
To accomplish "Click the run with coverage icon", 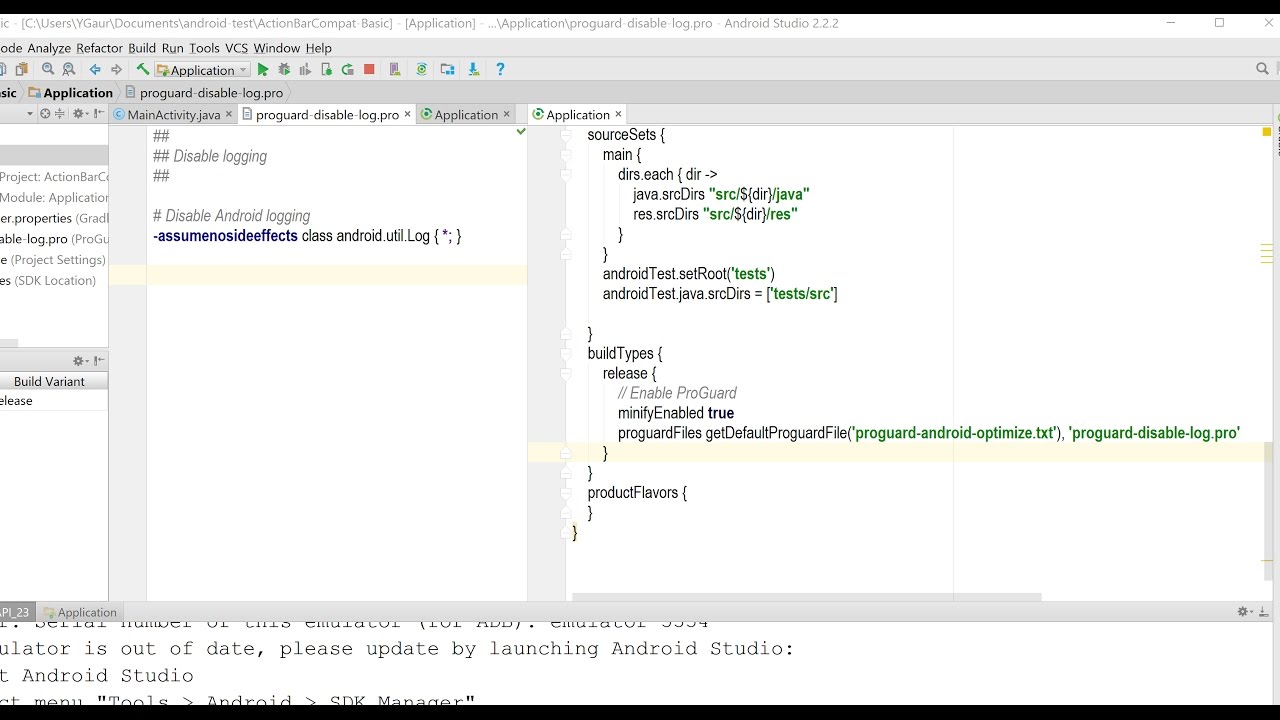I will coord(305,70).
